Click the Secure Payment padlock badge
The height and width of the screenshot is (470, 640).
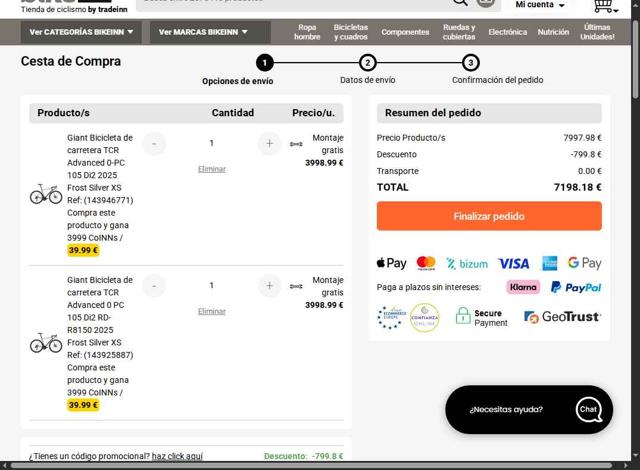tap(482, 317)
